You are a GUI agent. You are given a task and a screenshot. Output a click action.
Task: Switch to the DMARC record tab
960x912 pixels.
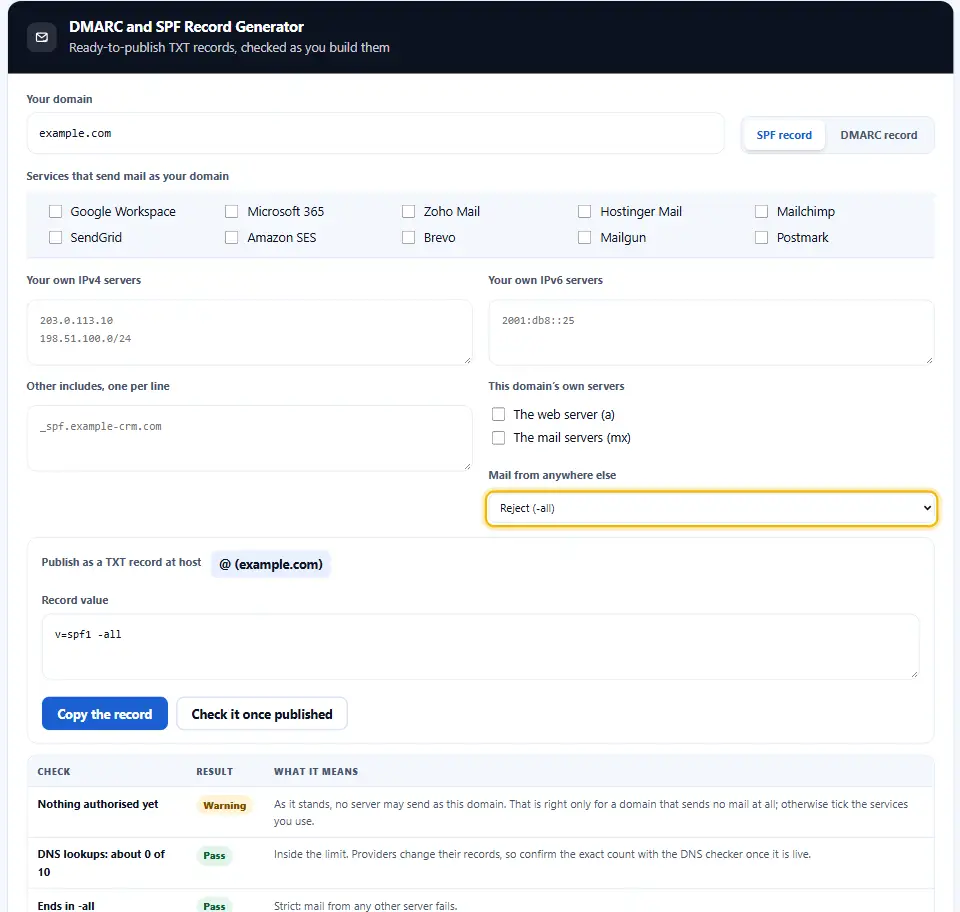point(879,135)
